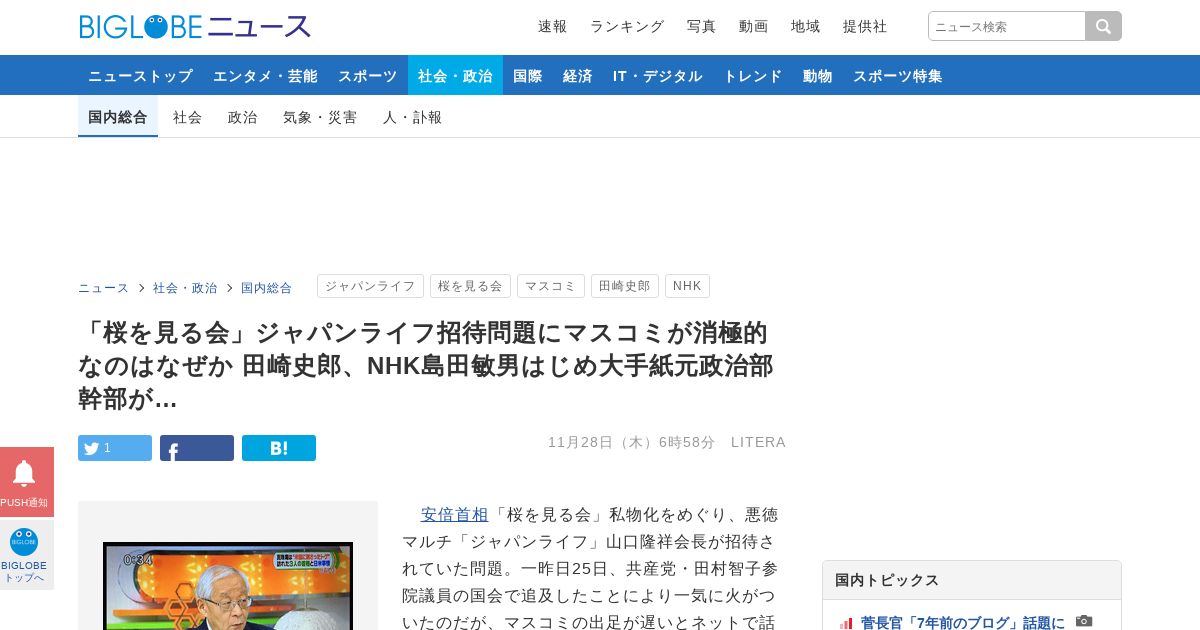Click the 桜を見る会 tag
The height and width of the screenshot is (630, 1200).
pos(470,286)
